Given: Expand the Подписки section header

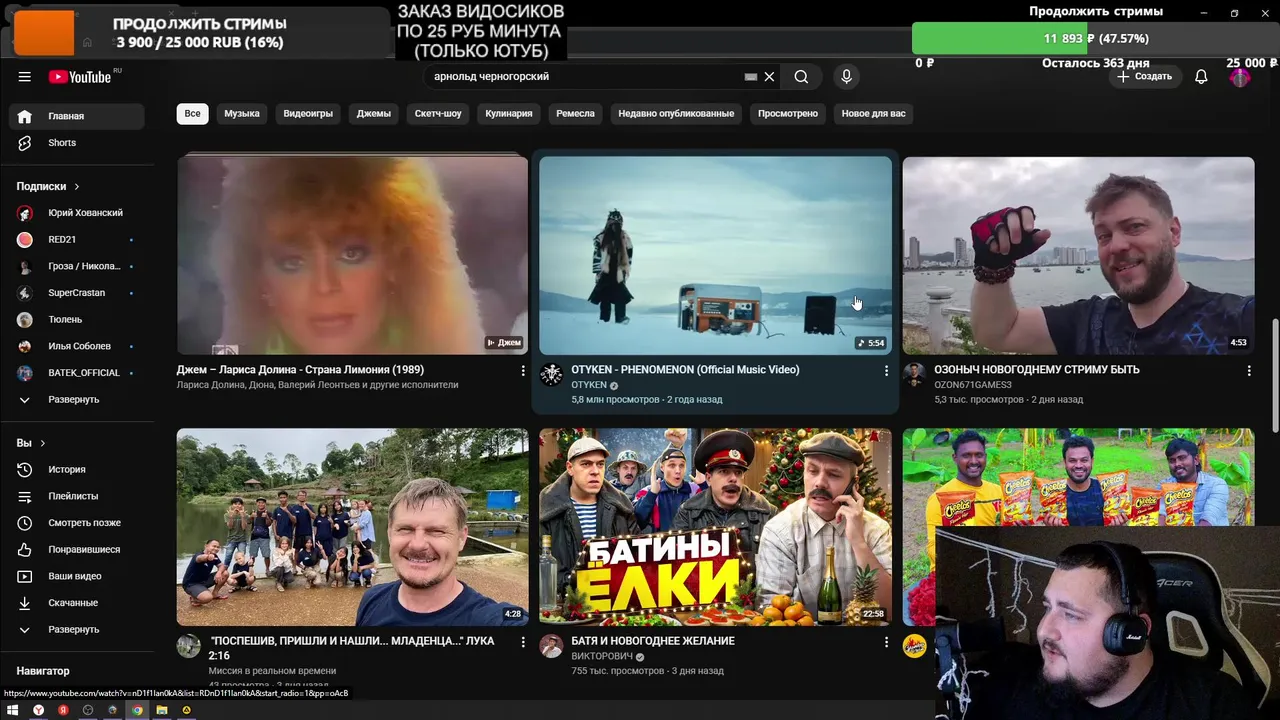Looking at the screenshot, I should (x=47, y=187).
